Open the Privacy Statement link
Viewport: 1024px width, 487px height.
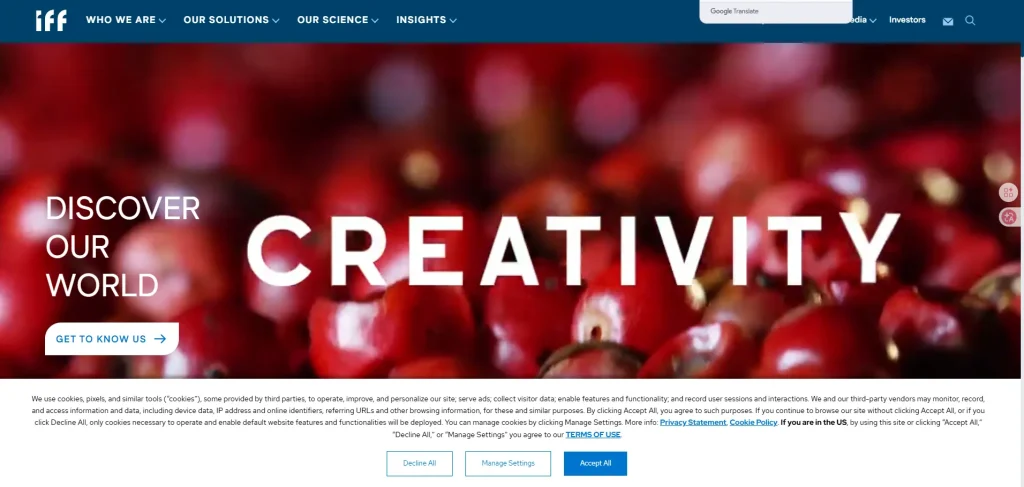click(x=693, y=422)
